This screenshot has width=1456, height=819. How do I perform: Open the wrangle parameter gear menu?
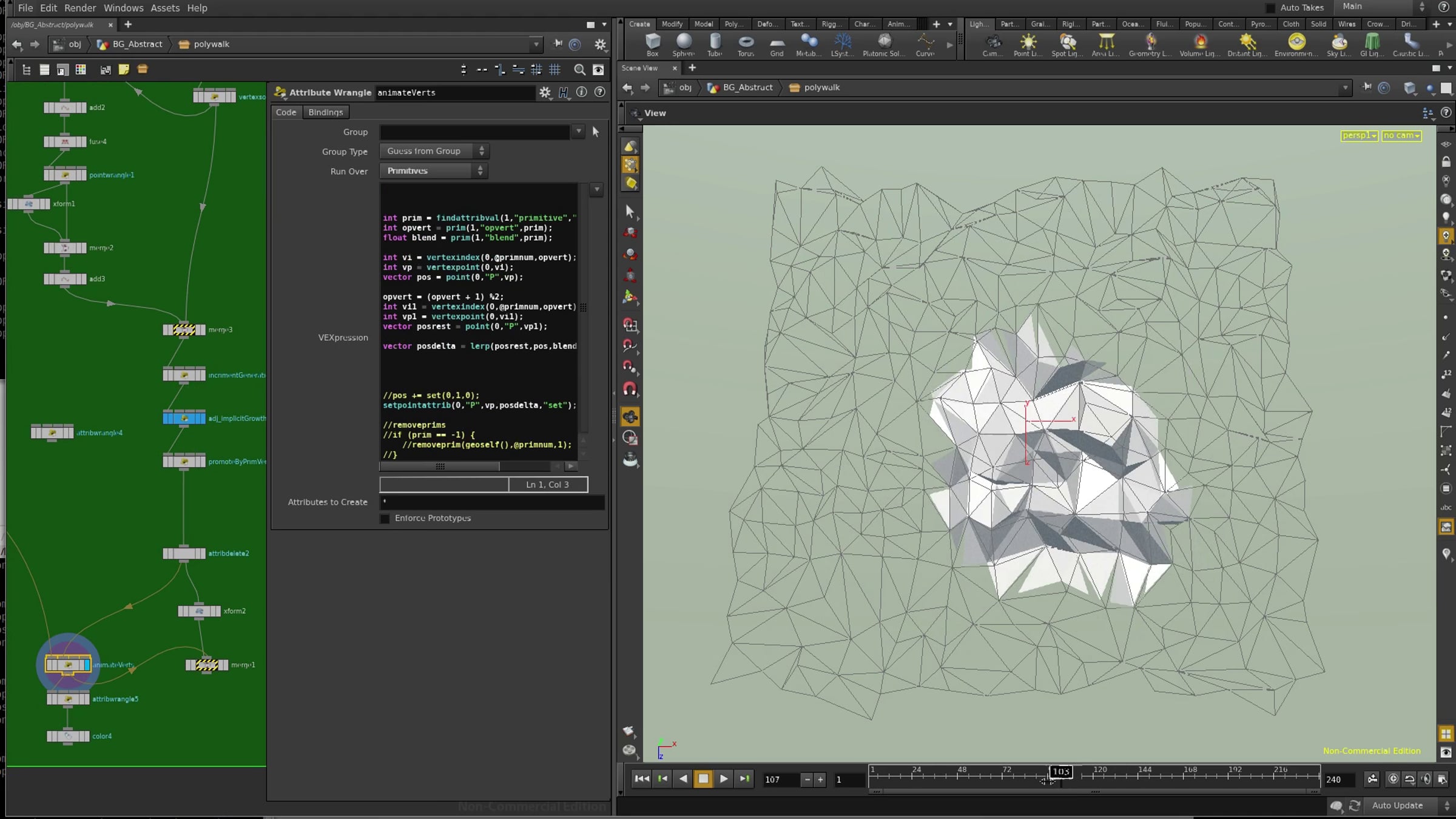(x=545, y=93)
